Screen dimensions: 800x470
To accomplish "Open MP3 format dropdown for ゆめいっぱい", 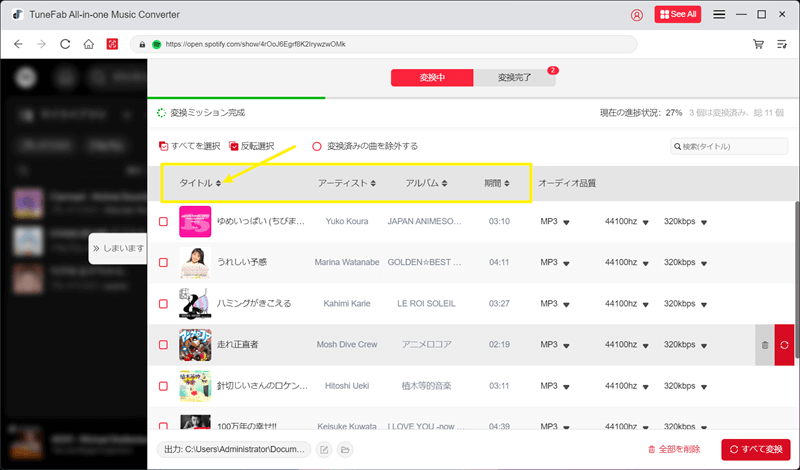I will pyautogui.click(x=566, y=222).
